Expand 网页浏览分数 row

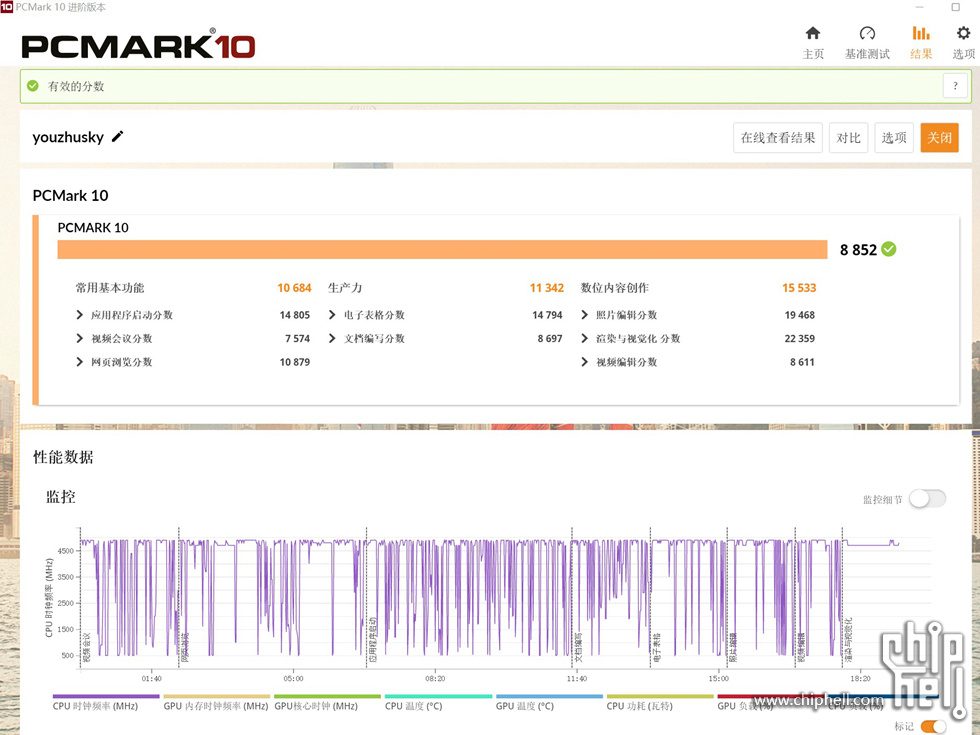79,362
